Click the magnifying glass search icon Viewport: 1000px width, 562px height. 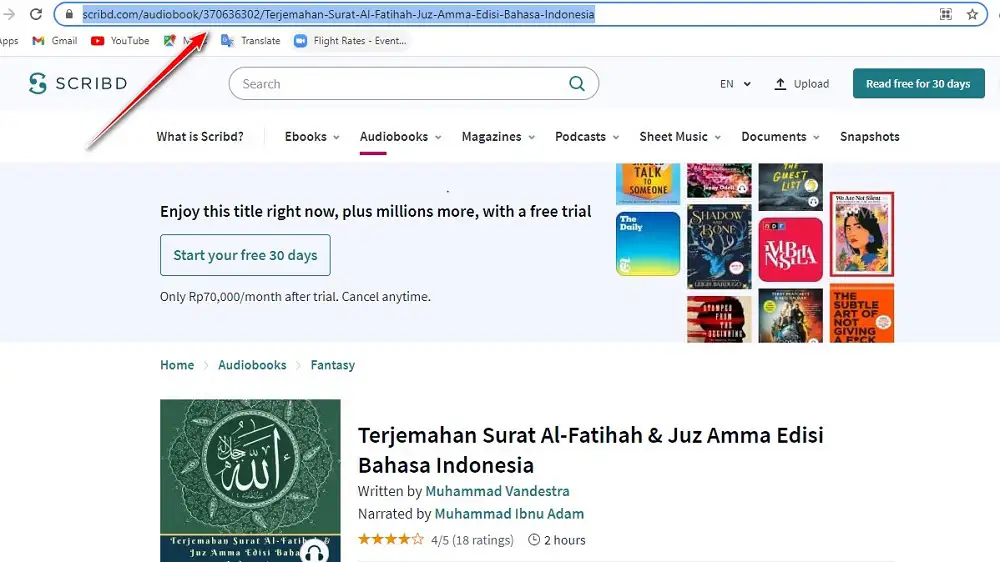577,84
